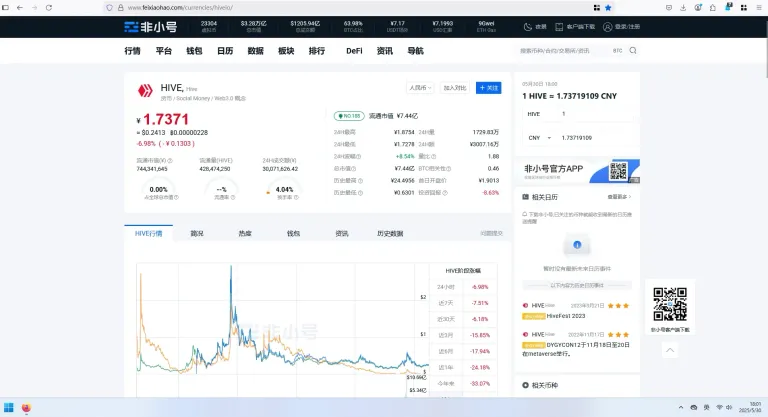Click the HIVE amount input in converter
The image size is (768, 417).
[x=595, y=114]
